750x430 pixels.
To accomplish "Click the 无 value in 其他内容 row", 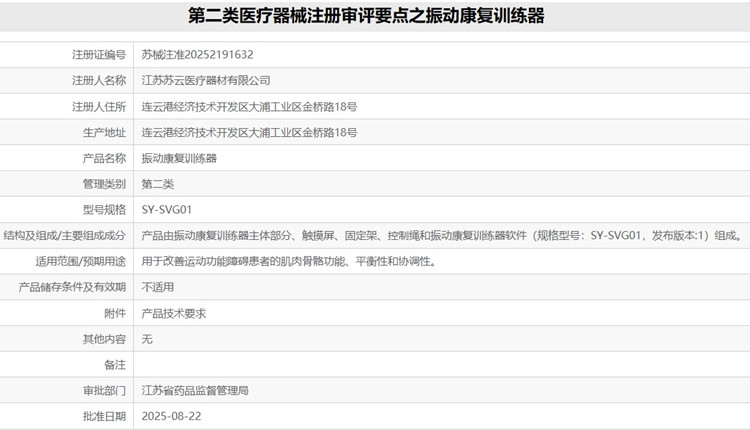I will pos(147,339).
